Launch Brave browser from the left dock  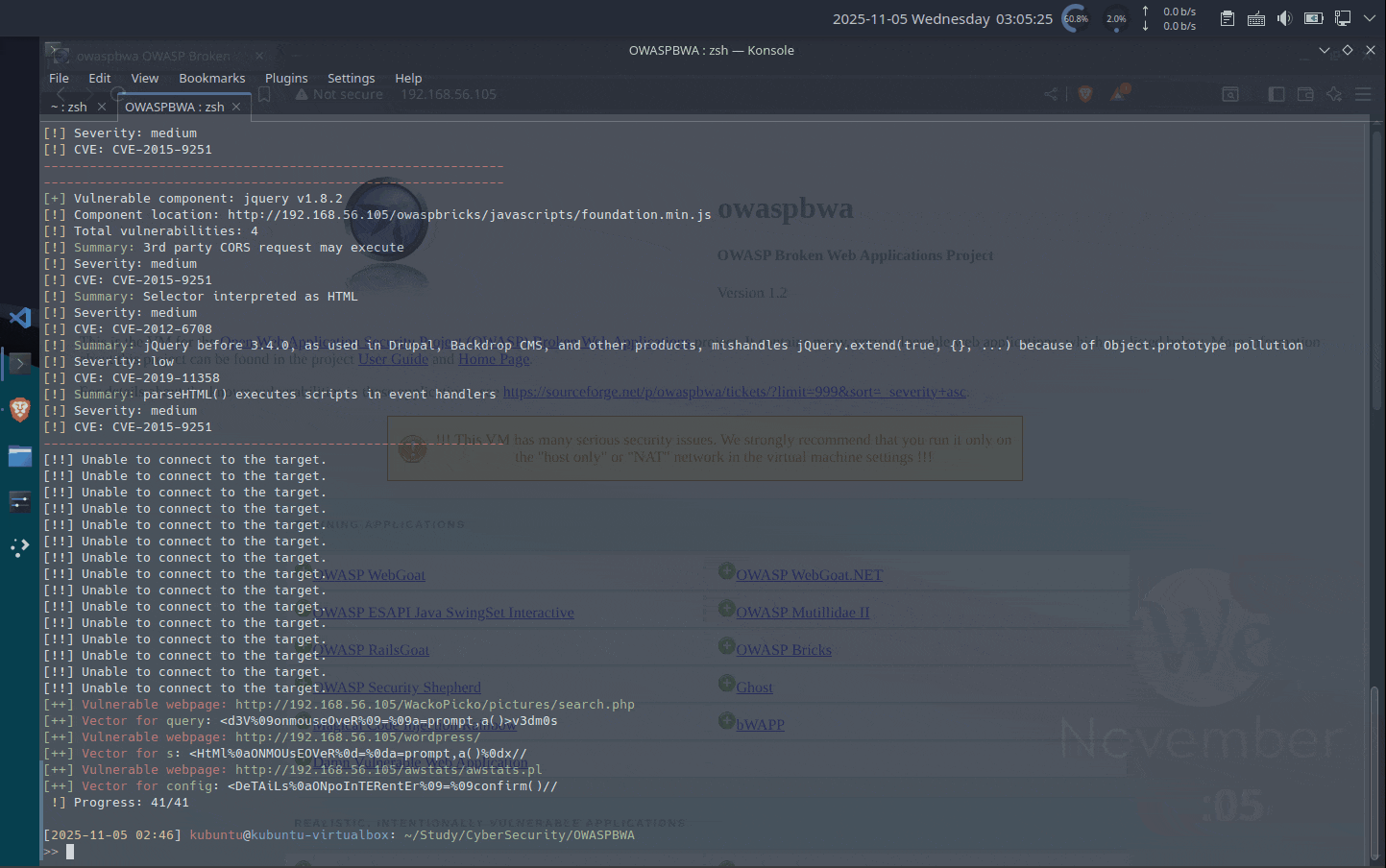[x=19, y=410]
